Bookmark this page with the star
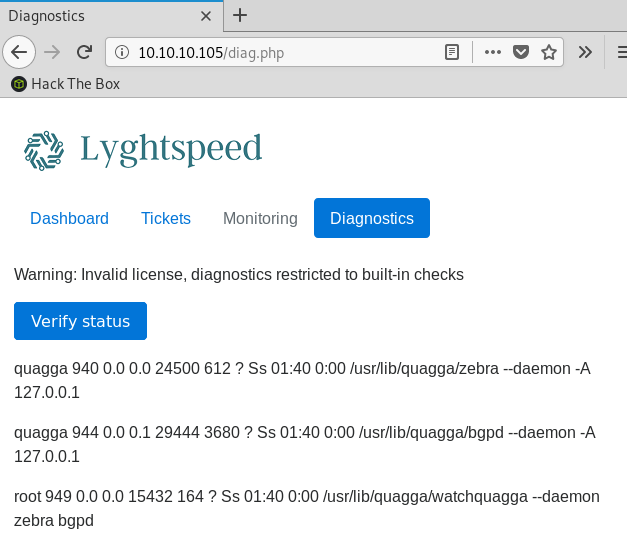627x539 pixels. coord(548,52)
